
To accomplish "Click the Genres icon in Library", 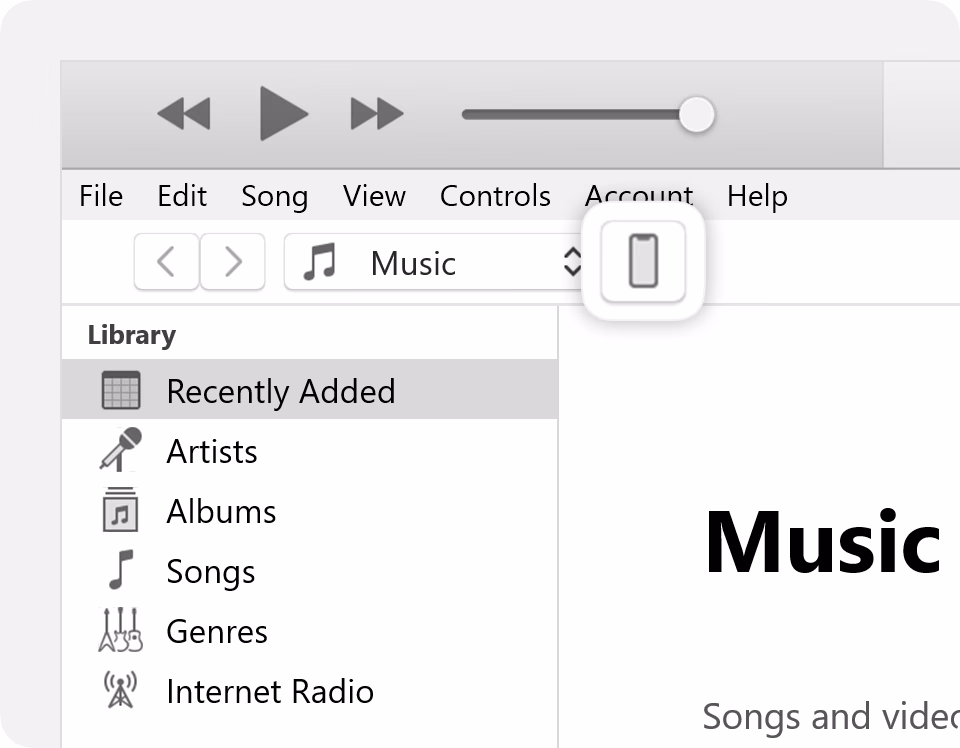I will pos(120,631).
